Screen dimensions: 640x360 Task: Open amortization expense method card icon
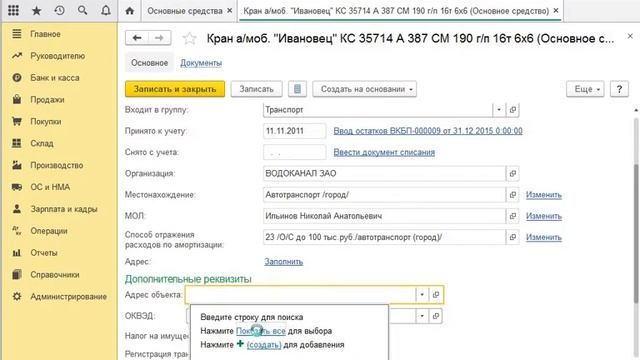tap(513, 237)
